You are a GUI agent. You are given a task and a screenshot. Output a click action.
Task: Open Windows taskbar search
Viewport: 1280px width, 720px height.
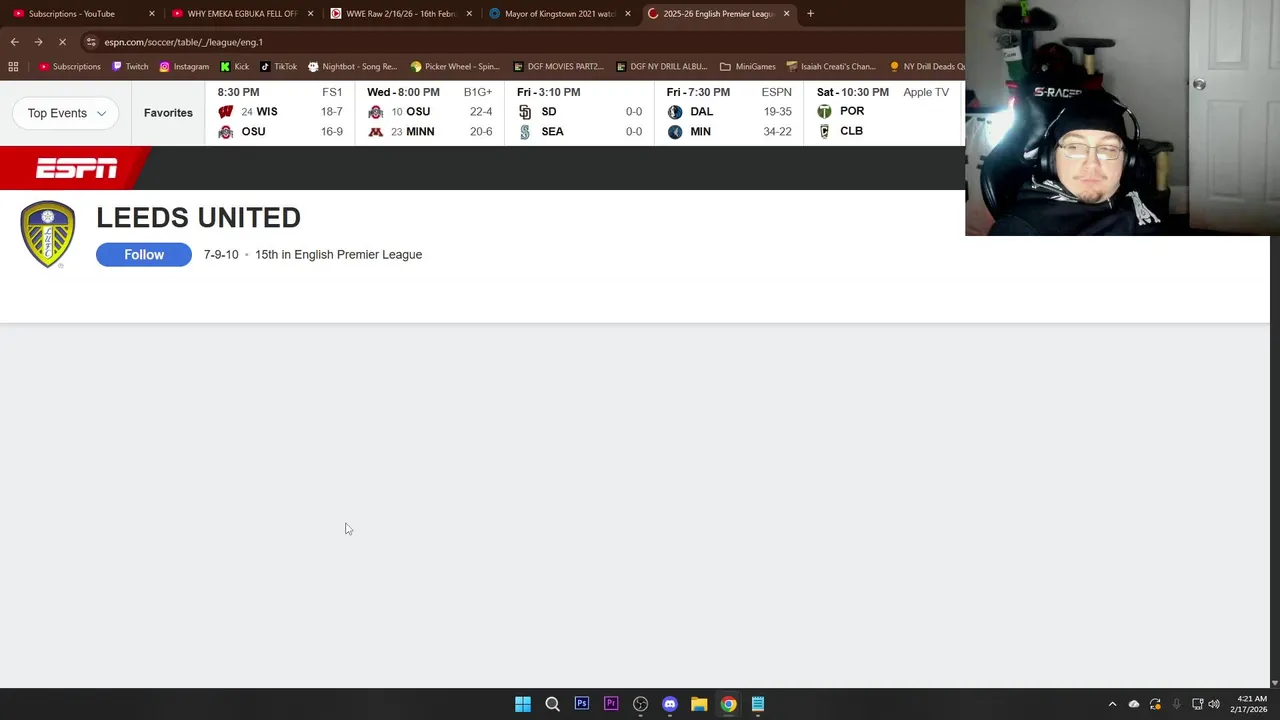[552, 704]
